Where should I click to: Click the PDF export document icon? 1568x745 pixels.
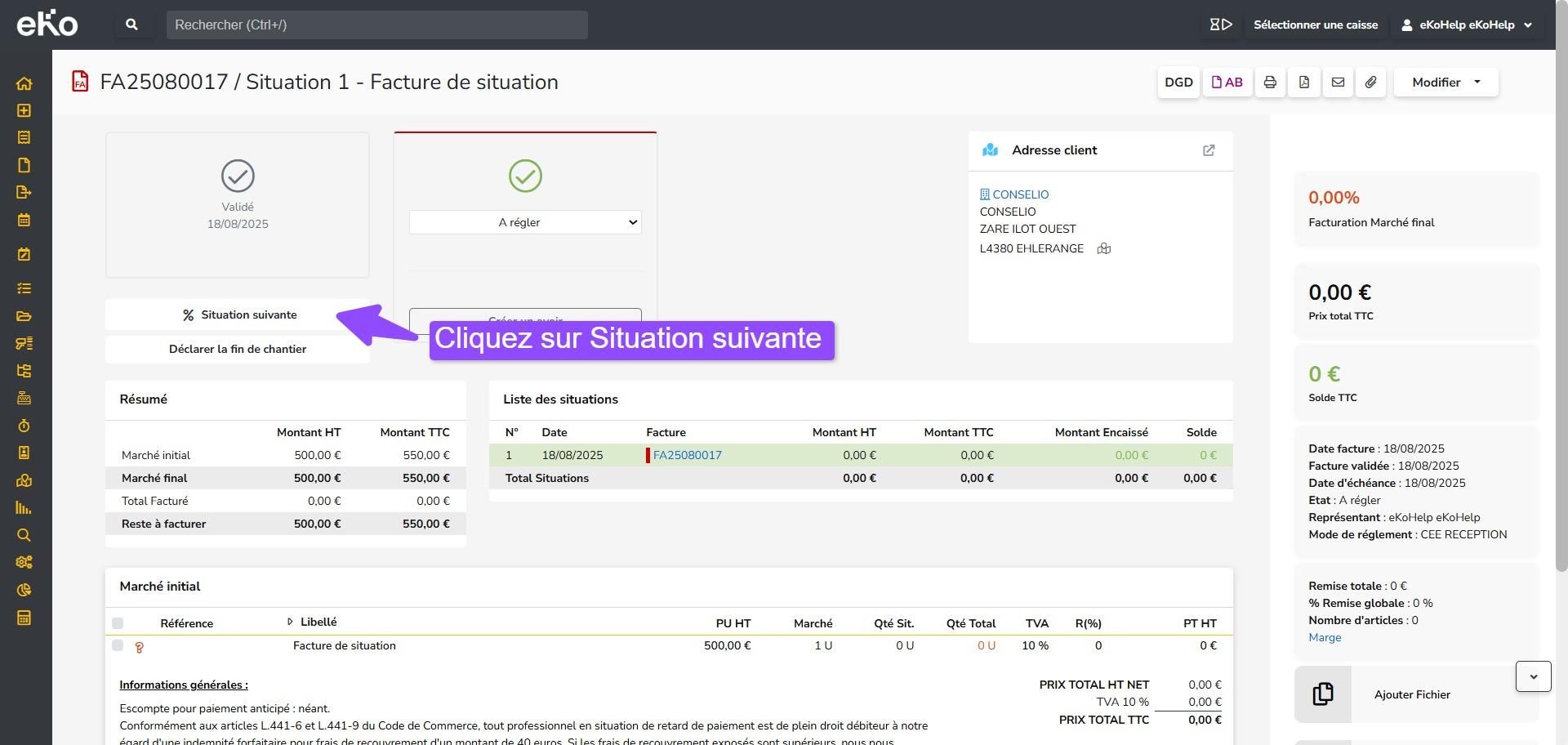pos(1303,83)
